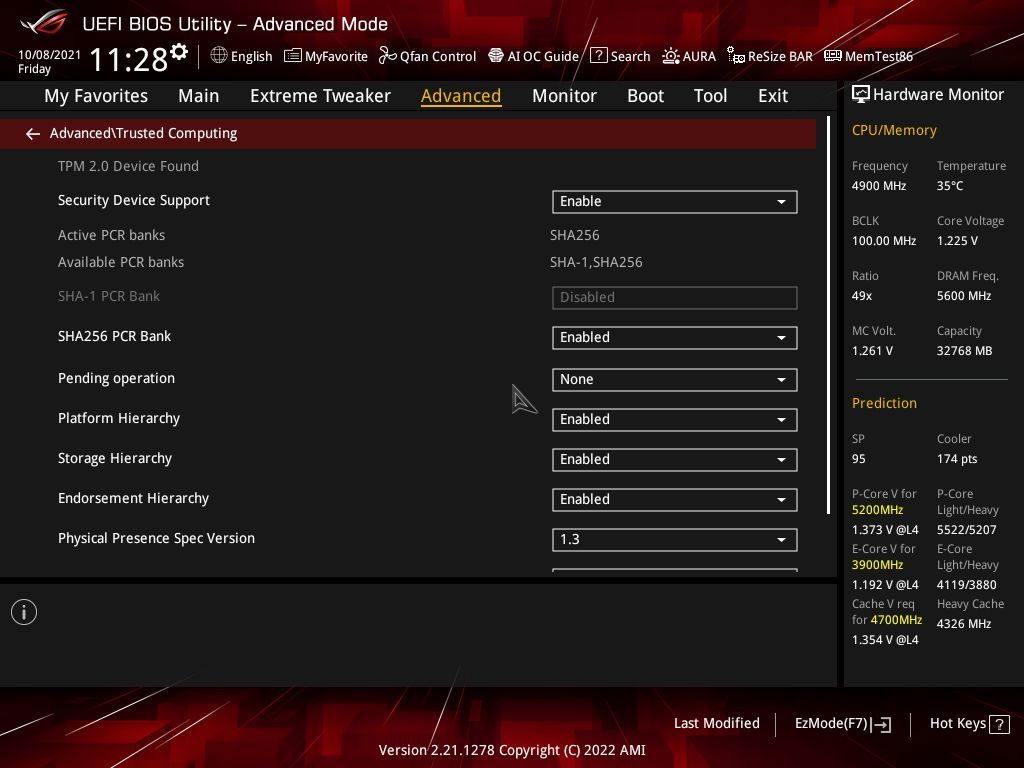Select Endorsement Hierarchy label
The height and width of the screenshot is (768, 1024).
pos(133,498)
